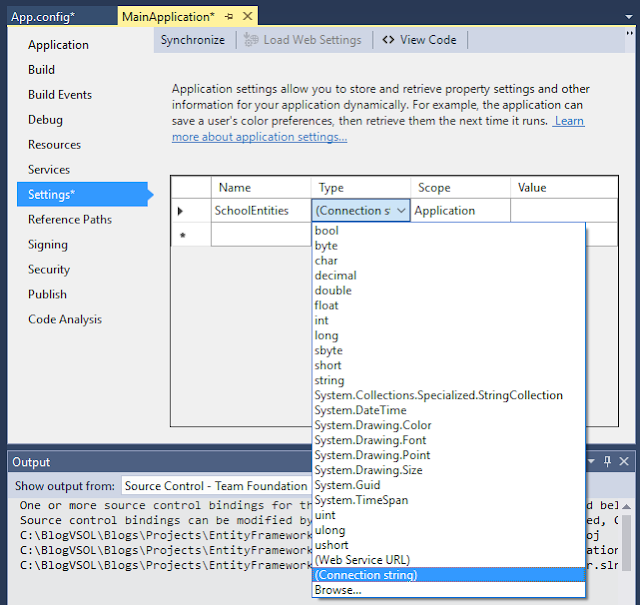This screenshot has height=605, width=640.
Task: Select the SchoolEntities row header arrow
Action: pyautogui.click(x=191, y=211)
